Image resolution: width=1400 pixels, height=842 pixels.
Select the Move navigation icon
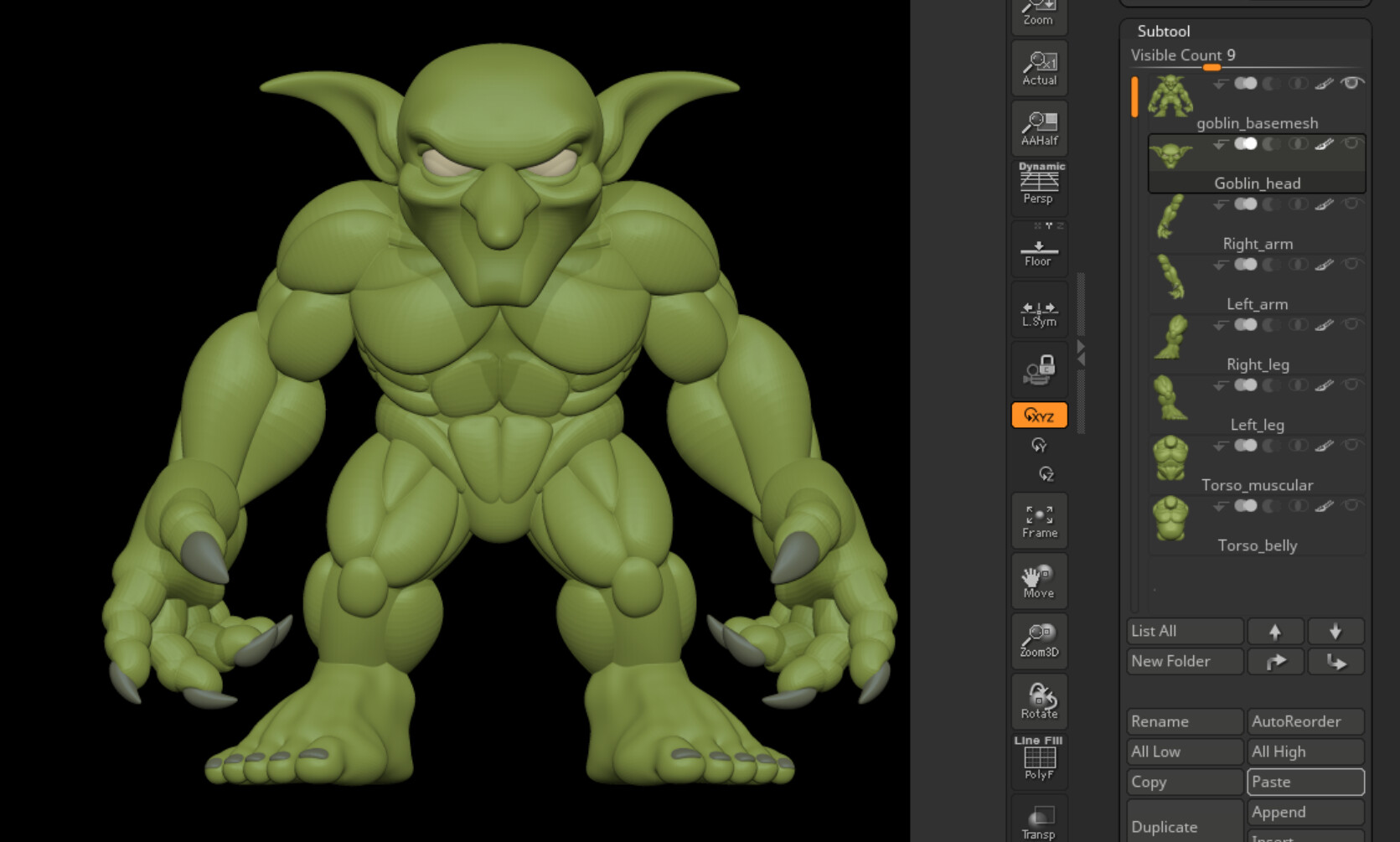coord(1039,581)
